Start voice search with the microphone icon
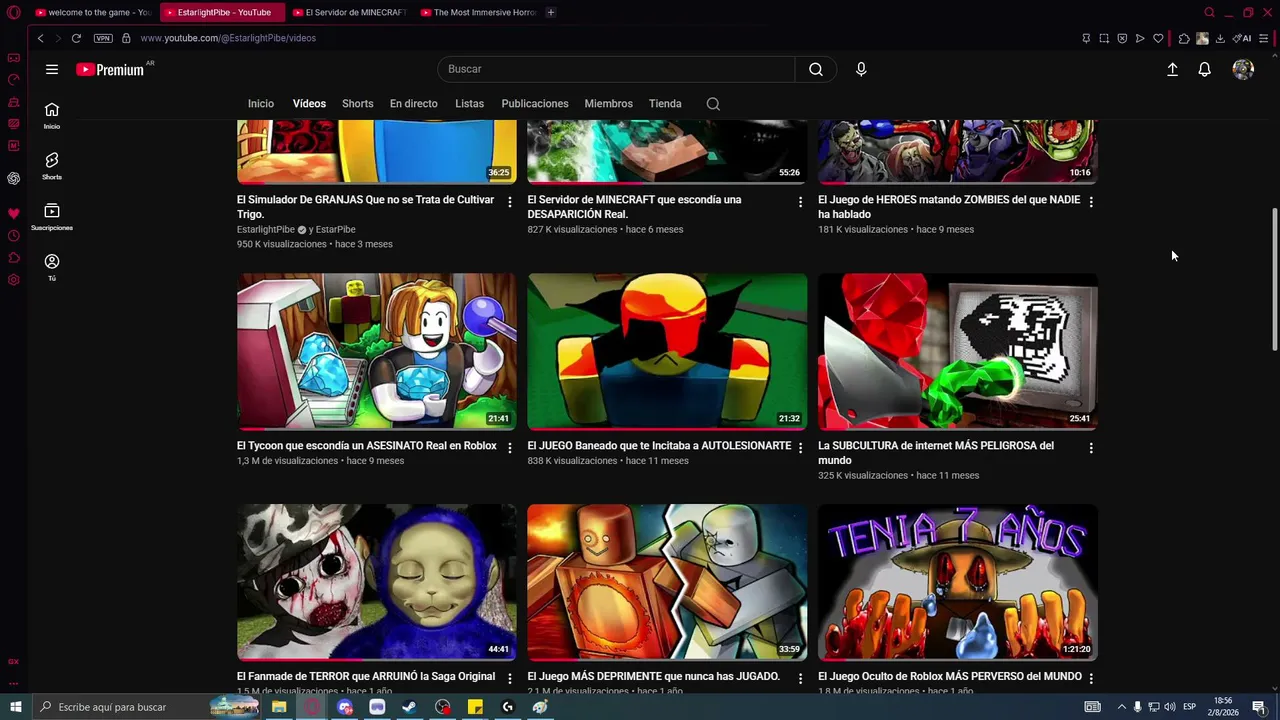 point(861,69)
